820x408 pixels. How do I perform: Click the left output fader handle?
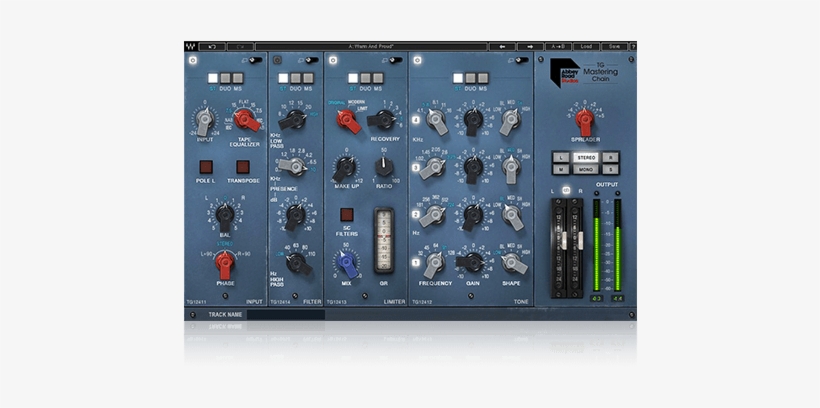[564, 240]
